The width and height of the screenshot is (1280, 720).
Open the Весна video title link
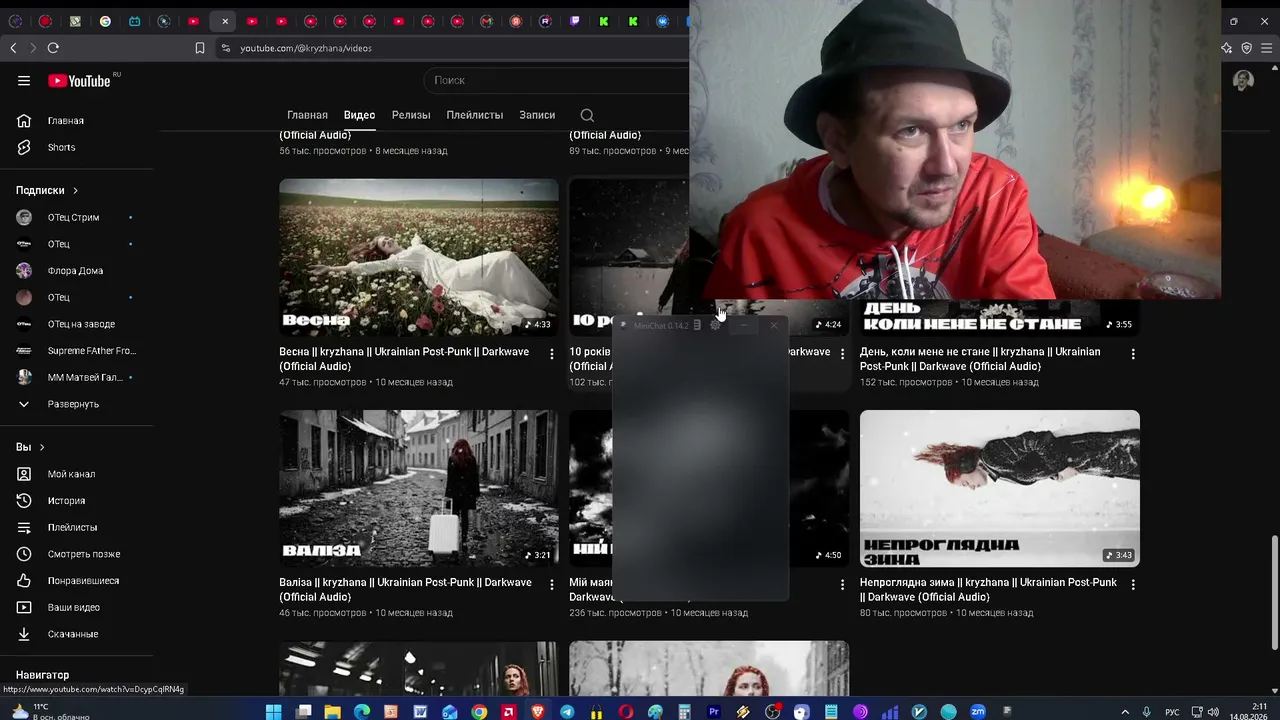pos(404,359)
